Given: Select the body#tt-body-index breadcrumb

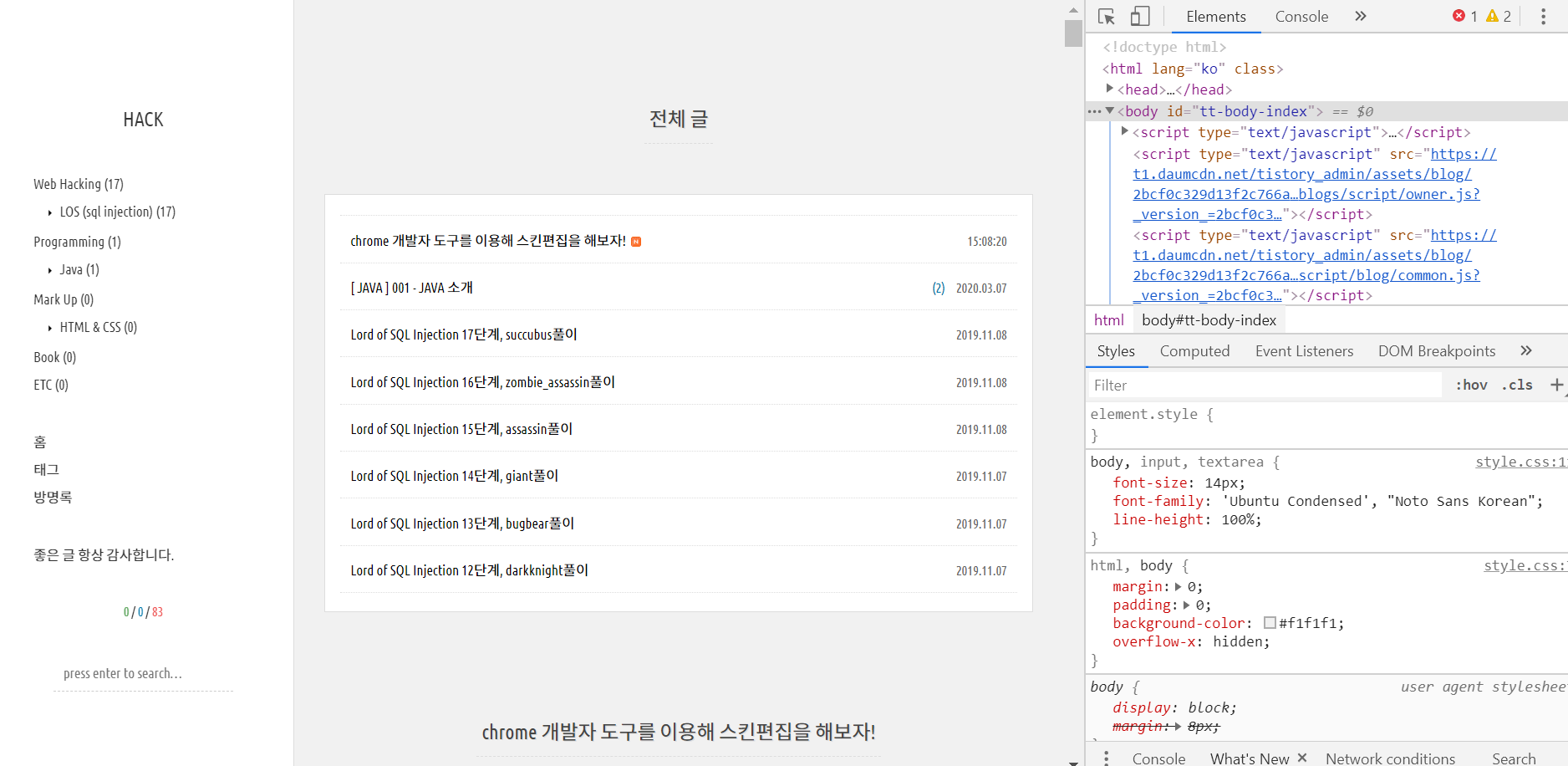Looking at the screenshot, I should pos(1209,320).
